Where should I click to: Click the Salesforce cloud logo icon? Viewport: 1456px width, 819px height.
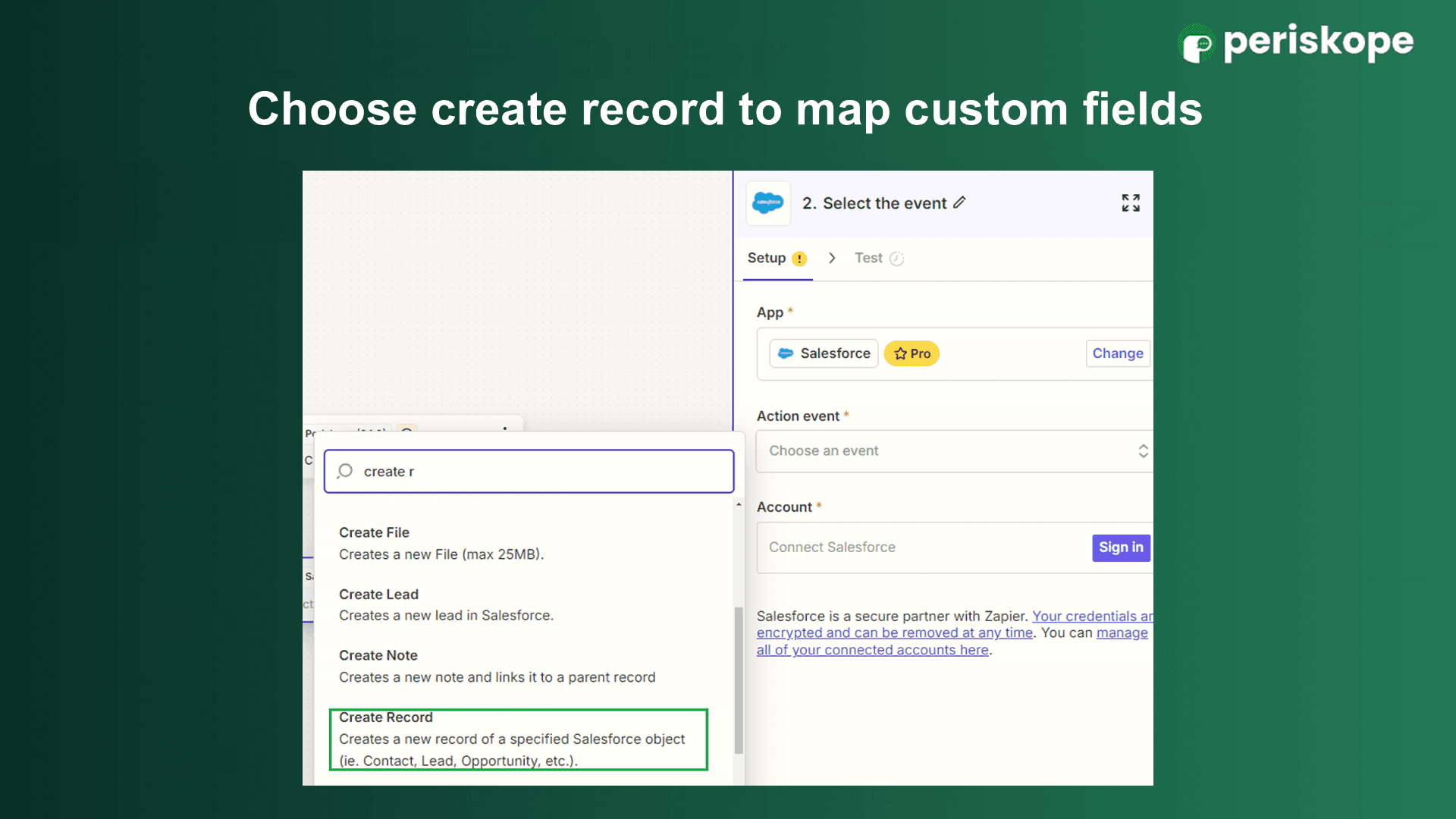767,203
